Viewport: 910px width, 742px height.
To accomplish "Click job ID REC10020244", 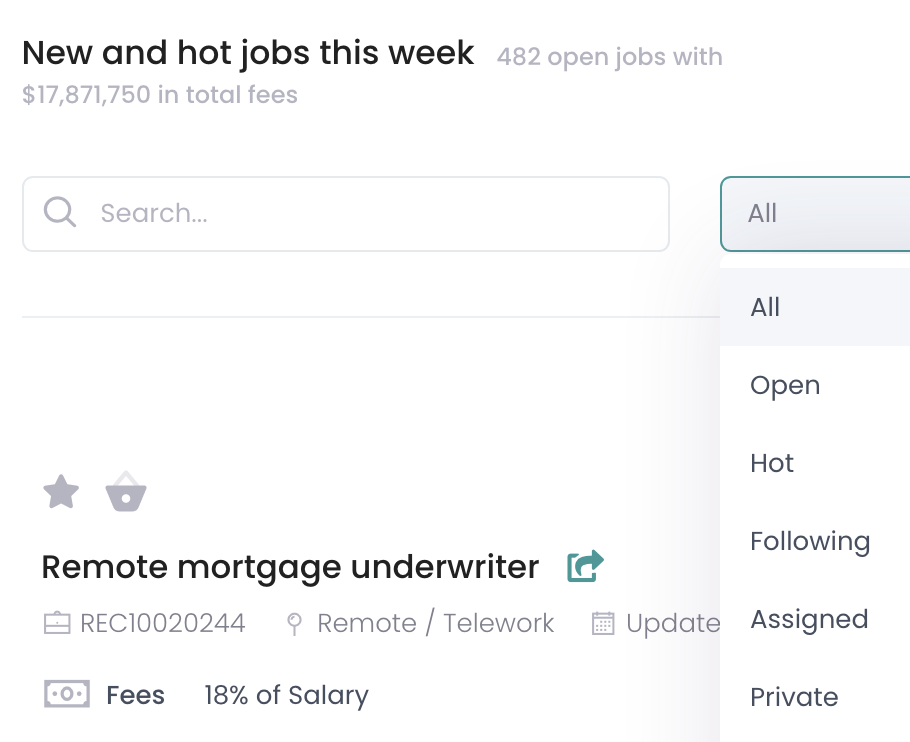I will tap(162, 624).
